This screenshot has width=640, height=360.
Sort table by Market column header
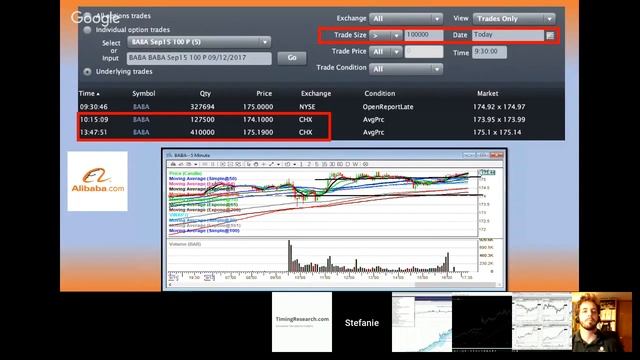[x=487, y=93]
